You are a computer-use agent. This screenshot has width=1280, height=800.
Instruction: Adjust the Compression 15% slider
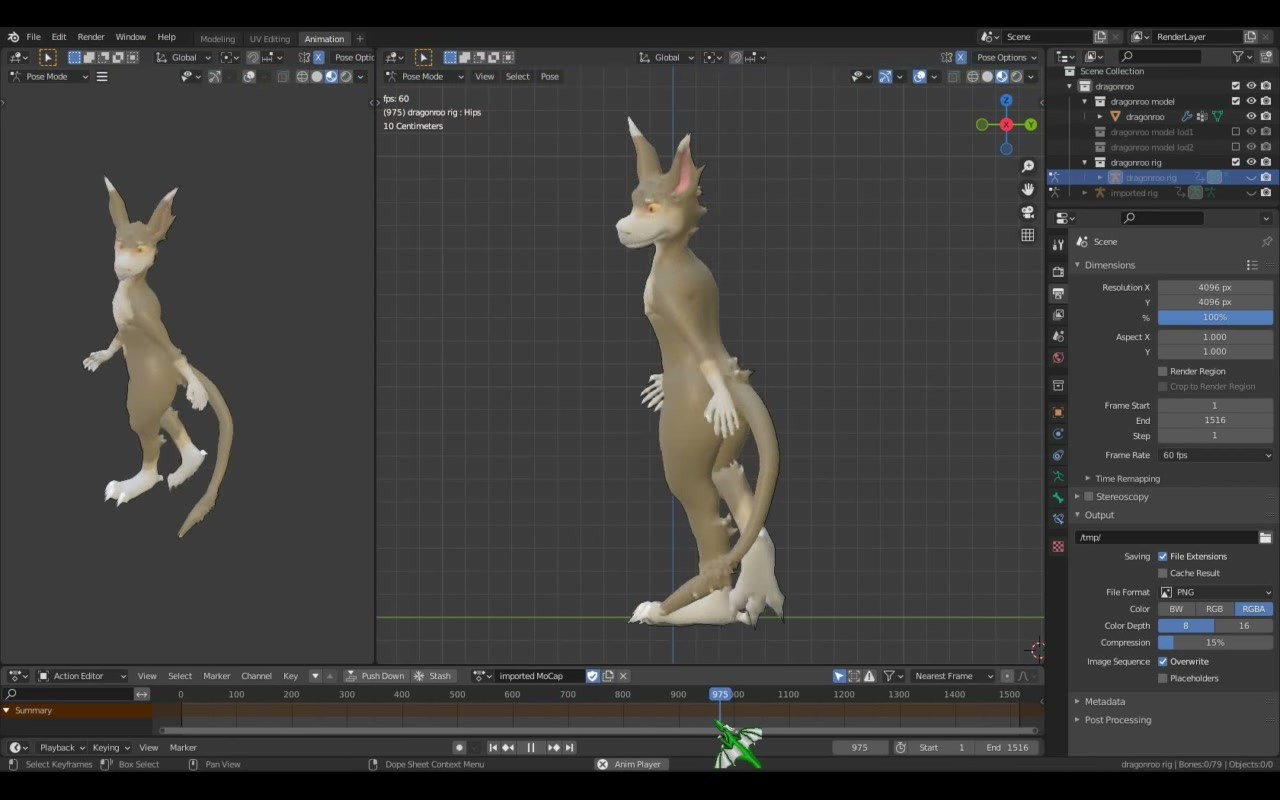1215,642
